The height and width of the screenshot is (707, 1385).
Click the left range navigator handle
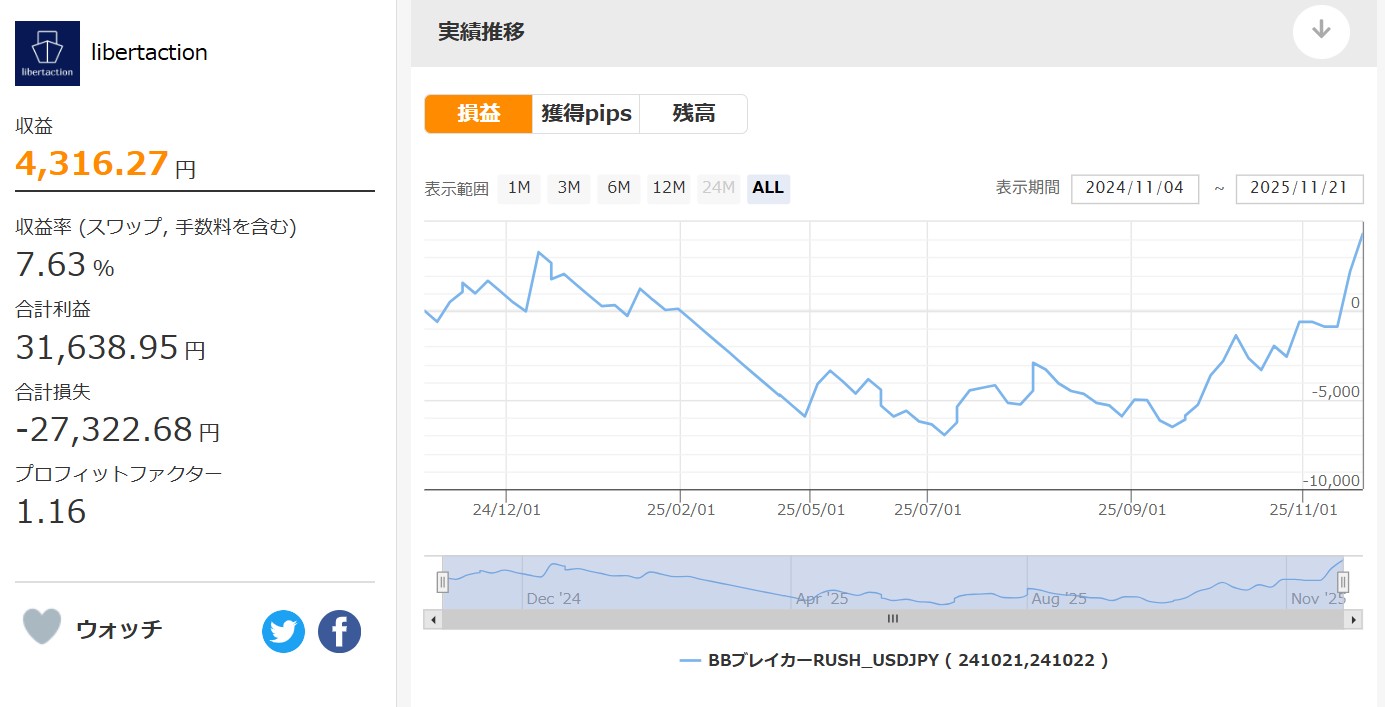[442, 582]
